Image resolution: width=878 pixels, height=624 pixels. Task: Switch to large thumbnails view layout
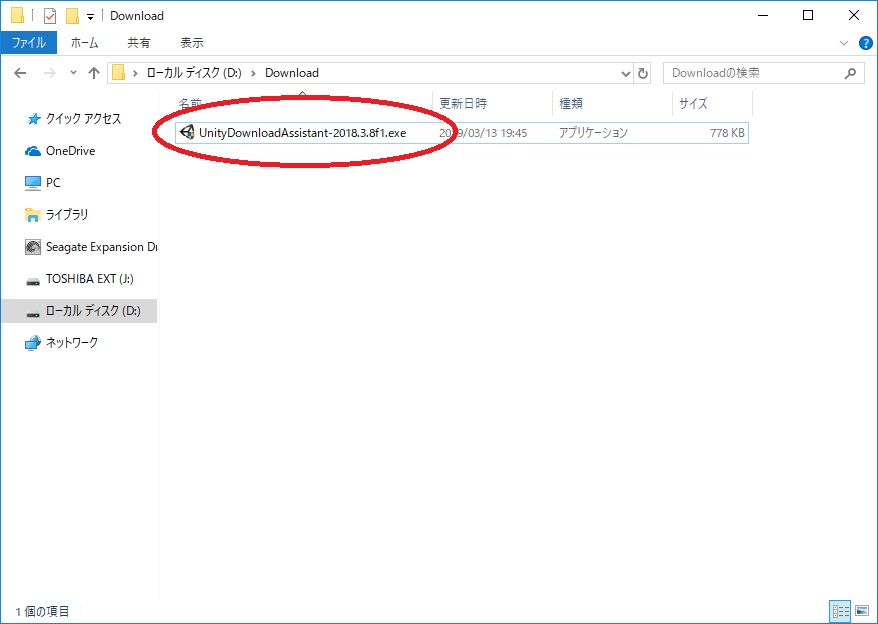(862, 612)
